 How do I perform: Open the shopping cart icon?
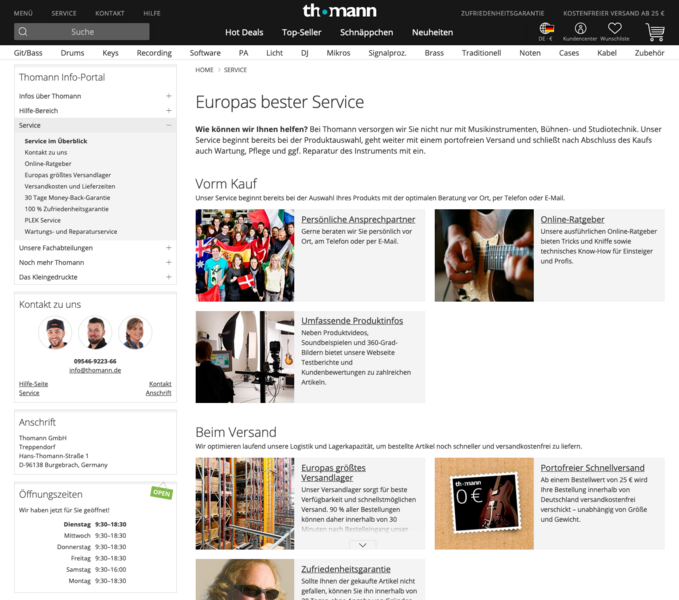[x=655, y=32]
